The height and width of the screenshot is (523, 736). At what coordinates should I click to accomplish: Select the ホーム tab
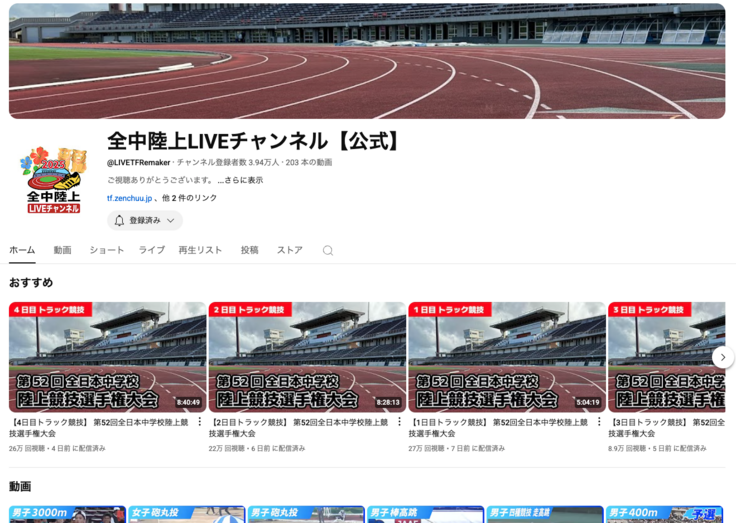tap(22, 250)
